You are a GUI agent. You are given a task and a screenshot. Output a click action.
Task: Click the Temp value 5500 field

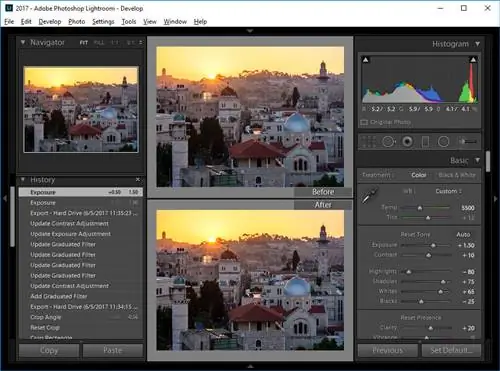click(468, 208)
